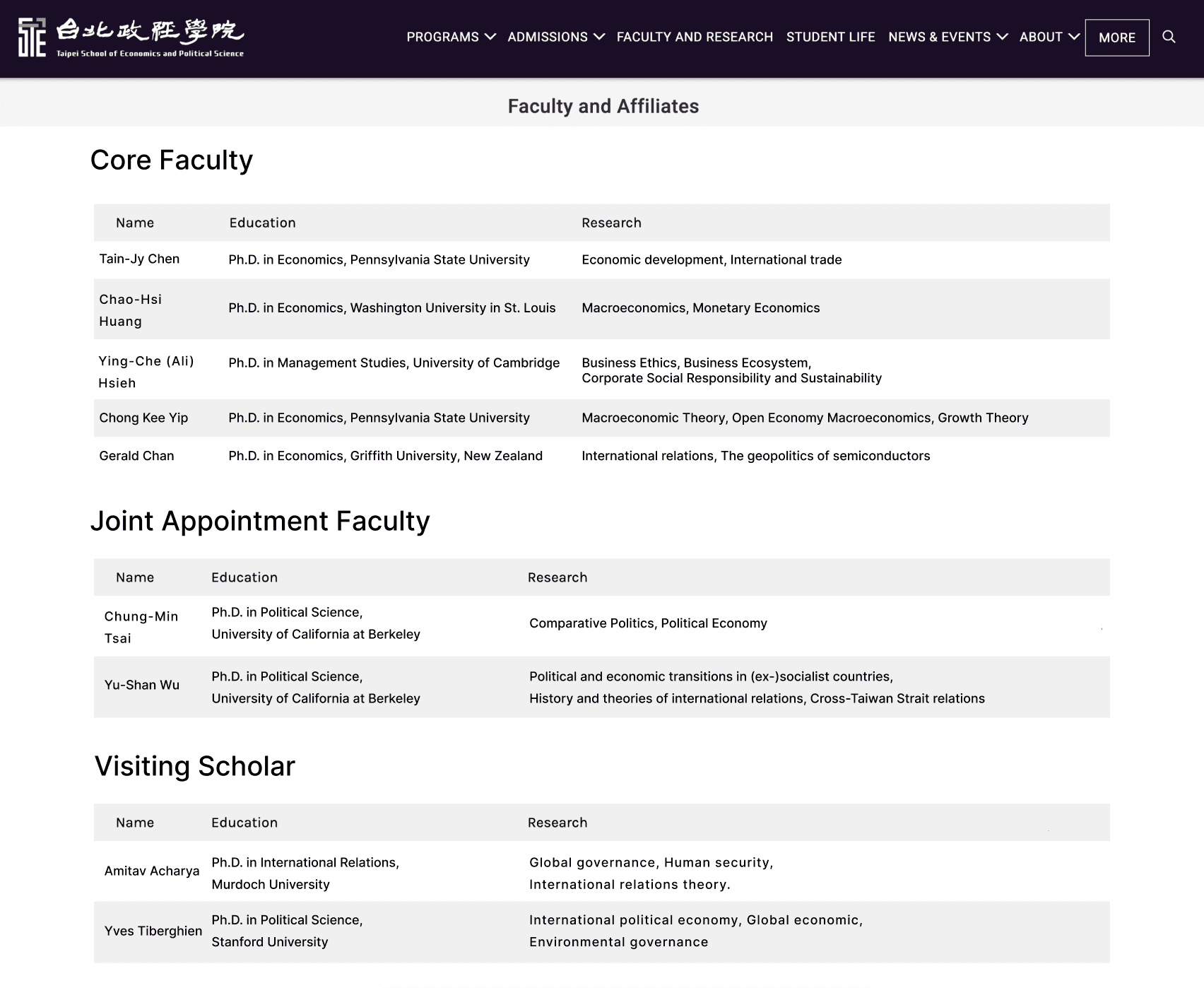Click Tain-Jy Chen's Ph.D. in Economics education cell
This screenshot has width=1204, height=988.
click(x=379, y=259)
